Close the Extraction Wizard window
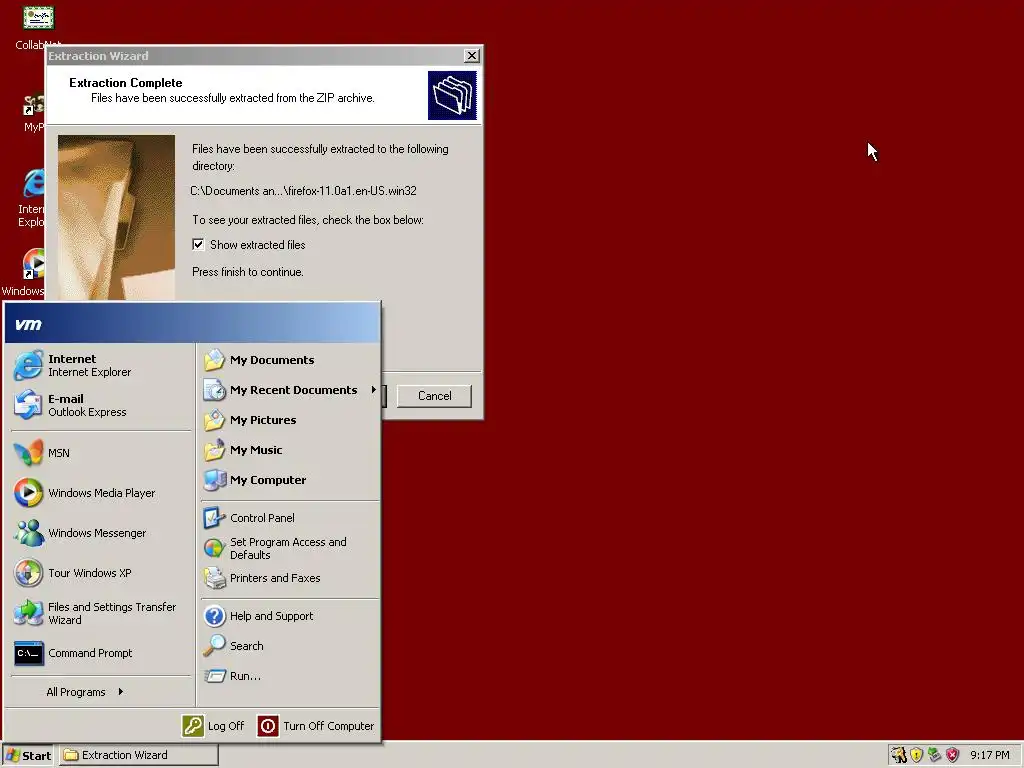The height and width of the screenshot is (768, 1024). point(472,56)
